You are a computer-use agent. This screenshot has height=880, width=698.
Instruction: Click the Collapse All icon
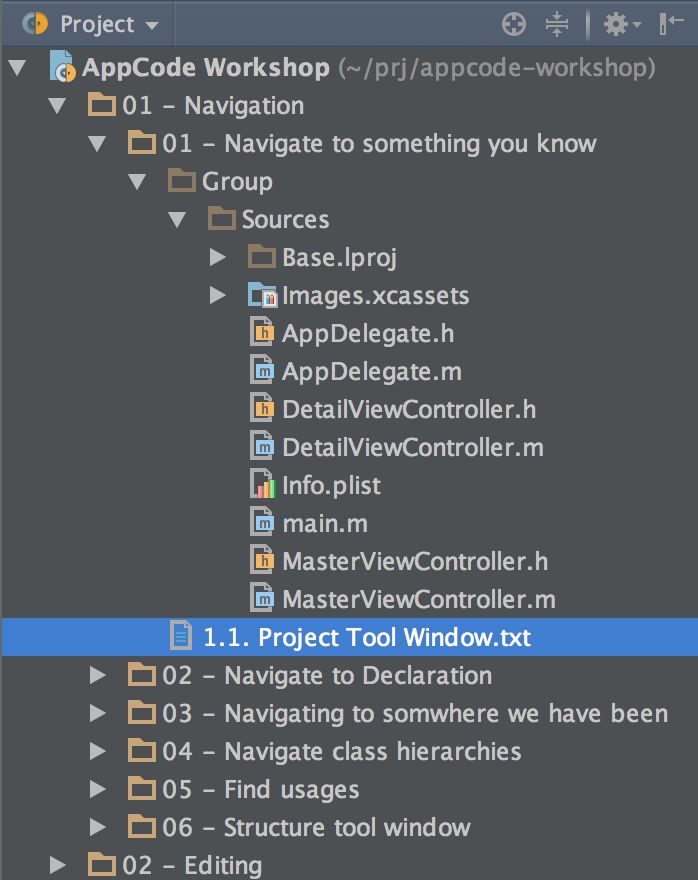[x=557, y=24]
